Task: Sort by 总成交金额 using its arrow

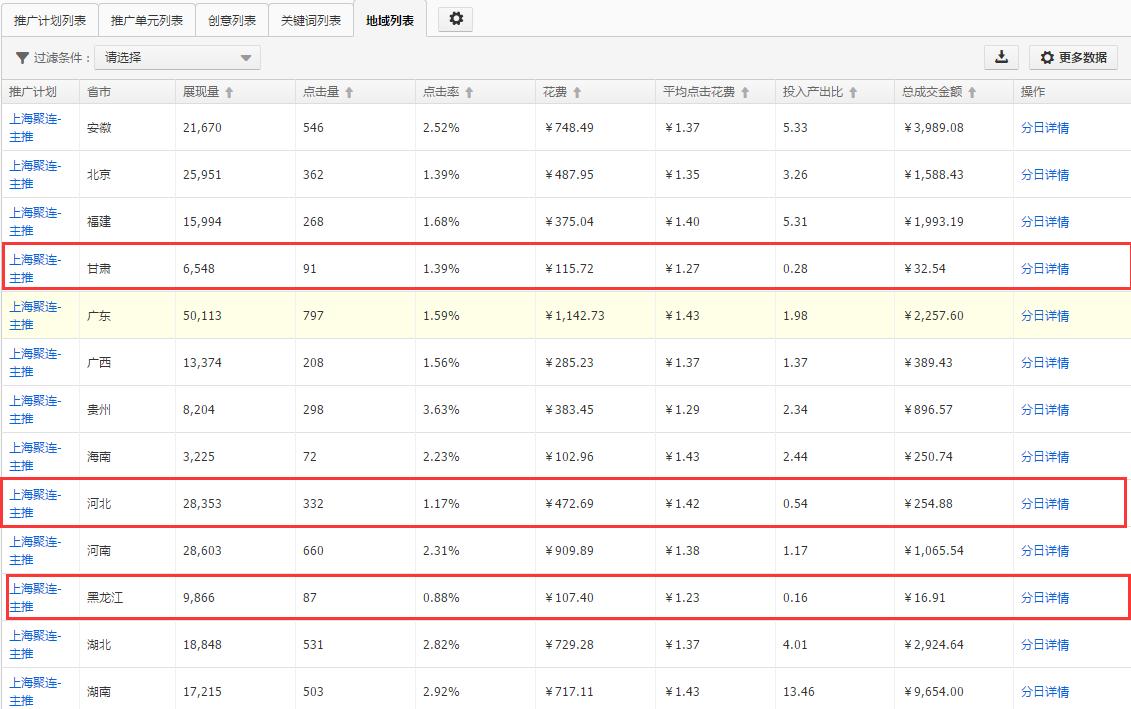Action: click(x=972, y=93)
